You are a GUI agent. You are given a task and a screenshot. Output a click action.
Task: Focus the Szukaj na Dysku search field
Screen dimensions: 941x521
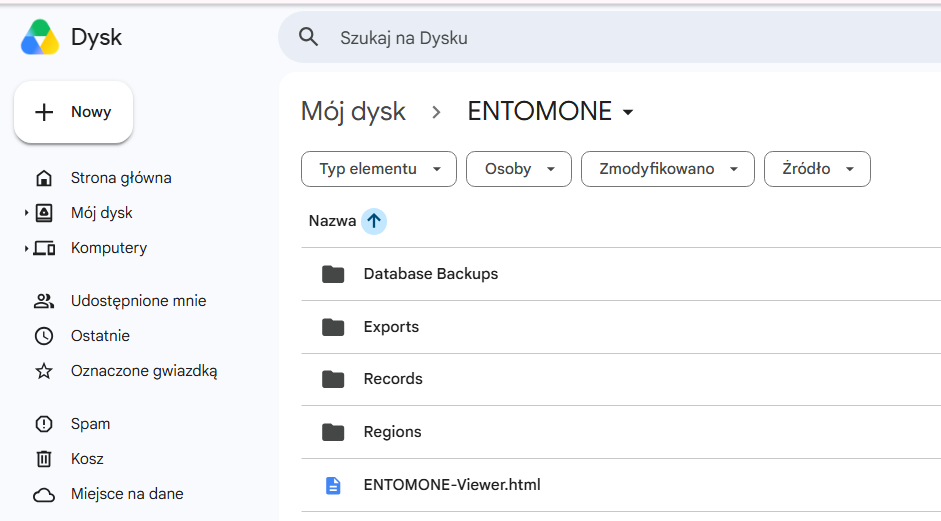click(x=609, y=37)
